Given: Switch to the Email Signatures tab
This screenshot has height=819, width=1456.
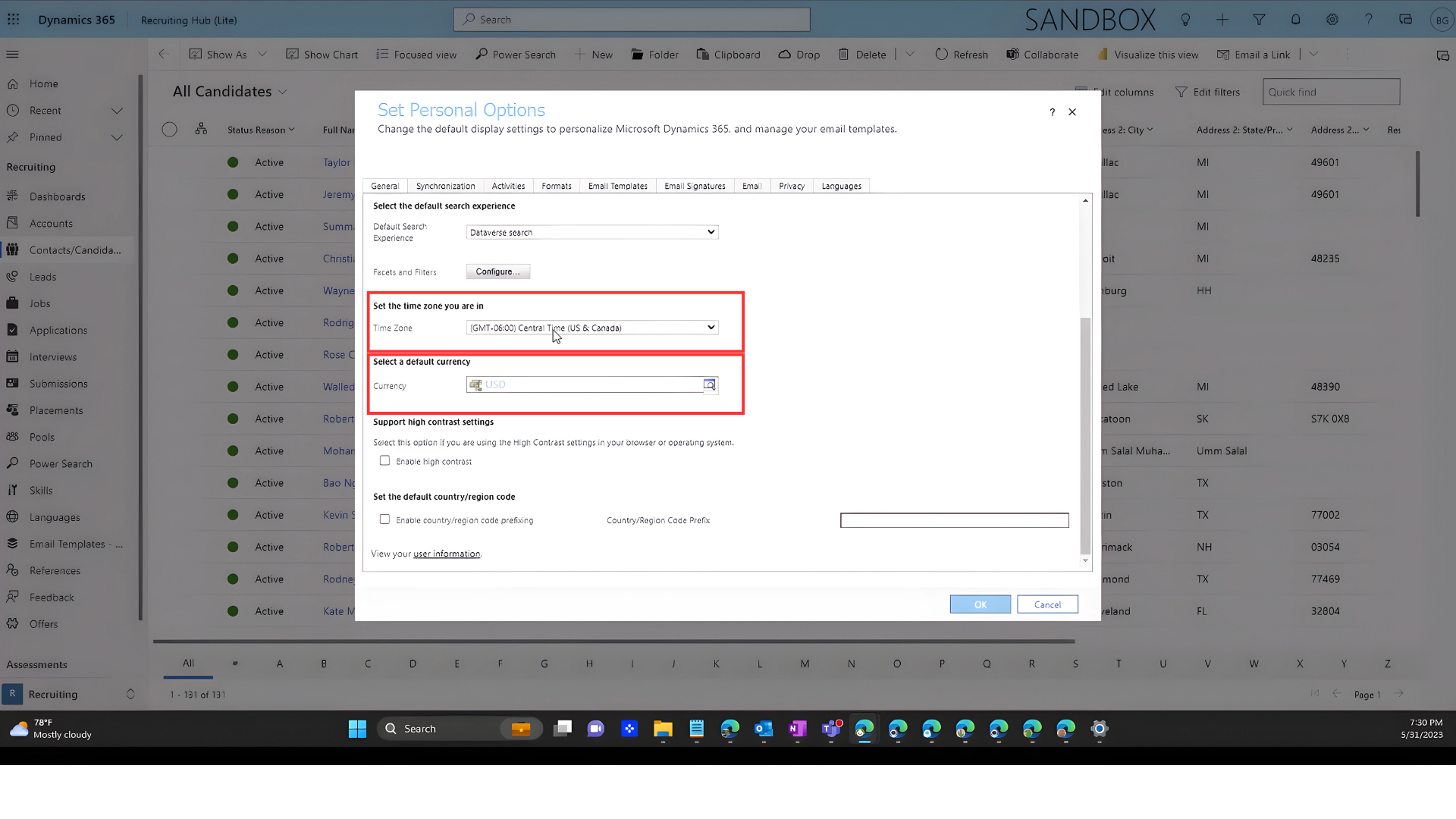Looking at the screenshot, I should pyautogui.click(x=695, y=186).
